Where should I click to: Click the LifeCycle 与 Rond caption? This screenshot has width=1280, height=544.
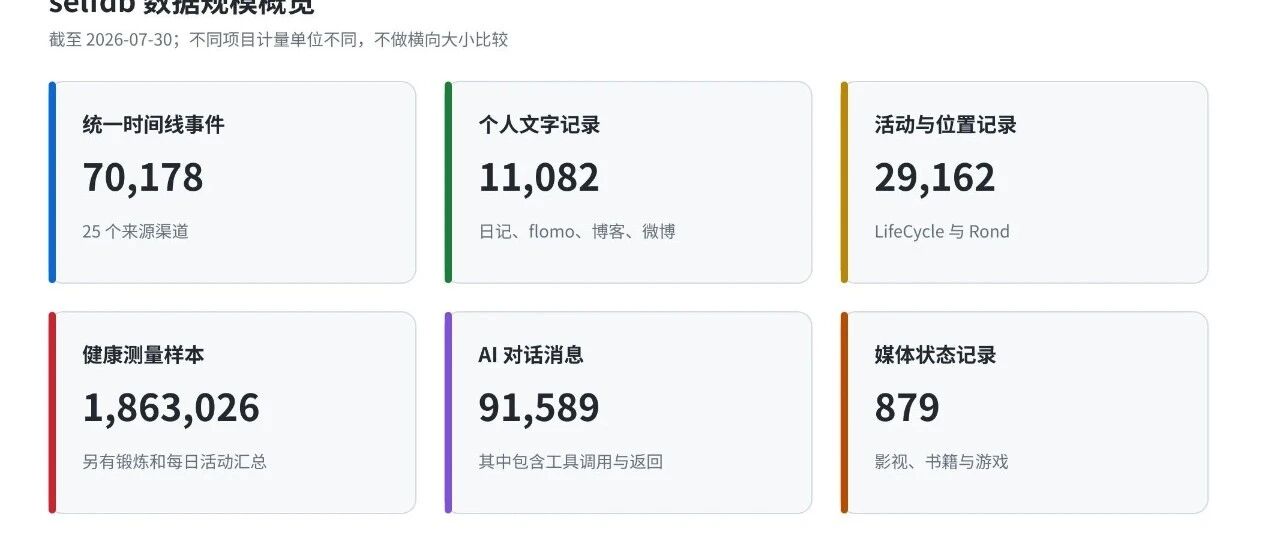pyautogui.click(x=942, y=231)
